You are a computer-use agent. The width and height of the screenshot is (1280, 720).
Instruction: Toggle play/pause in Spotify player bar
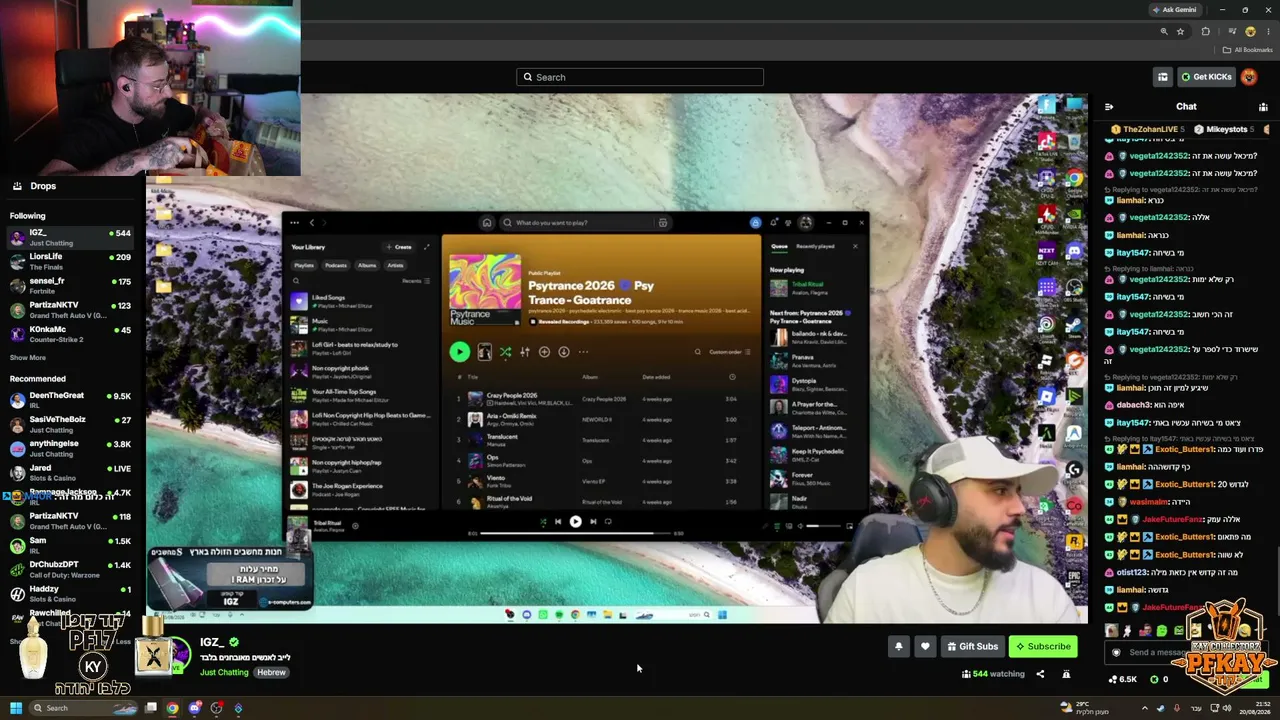click(575, 521)
